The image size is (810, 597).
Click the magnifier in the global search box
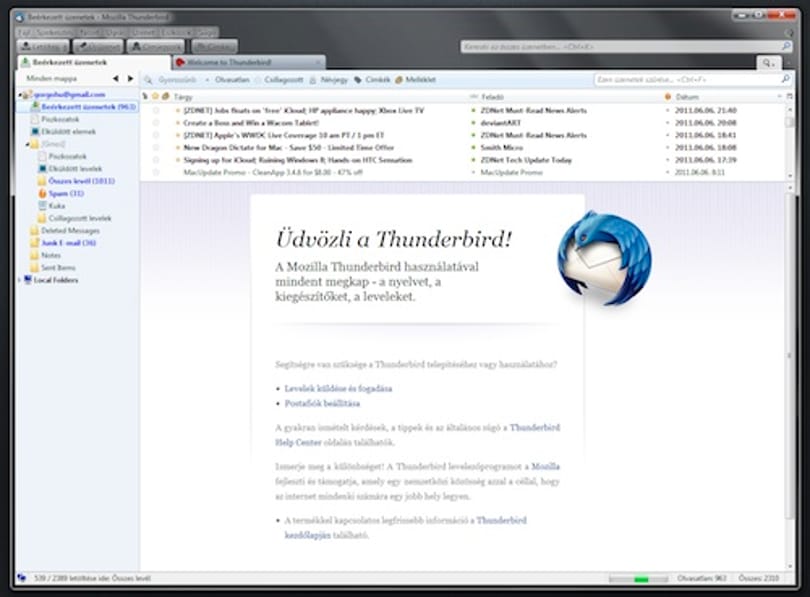(786, 46)
